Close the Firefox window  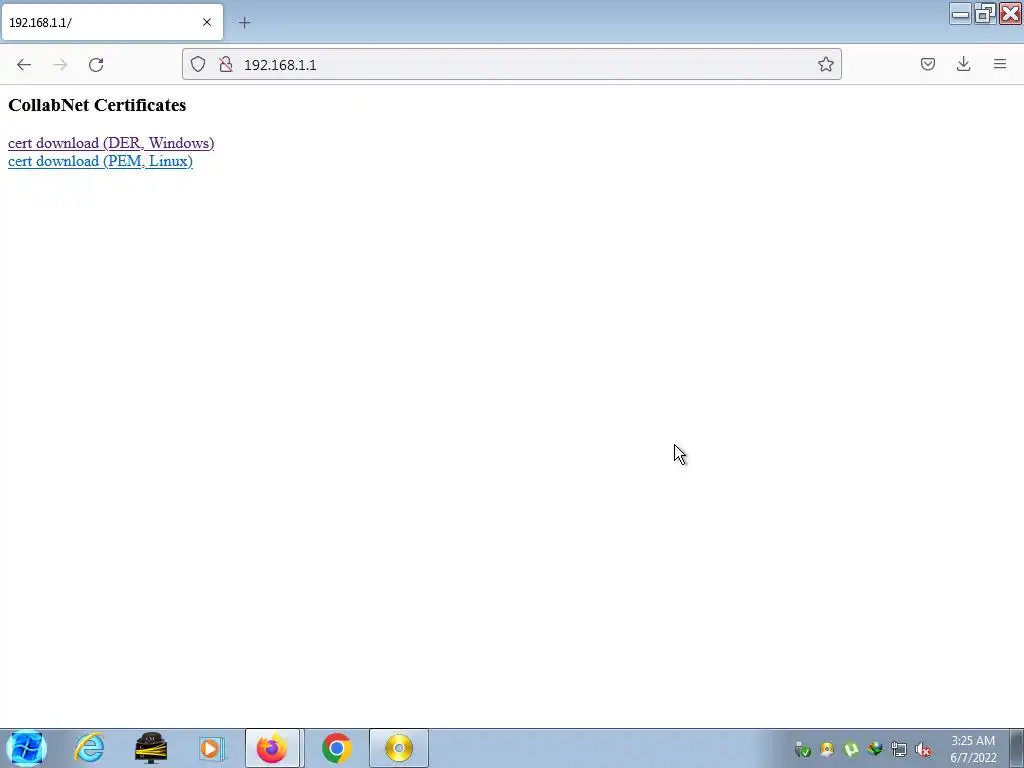point(1010,14)
